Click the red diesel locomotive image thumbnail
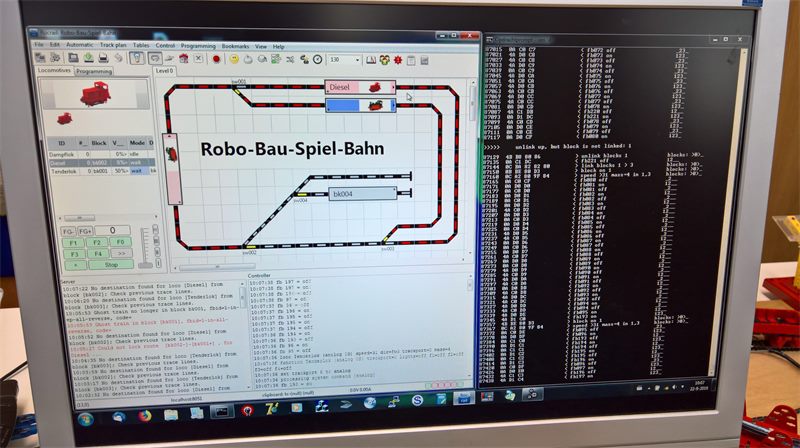Image resolution: width=800 pixels, height=448 pixels. click(95, 94)
